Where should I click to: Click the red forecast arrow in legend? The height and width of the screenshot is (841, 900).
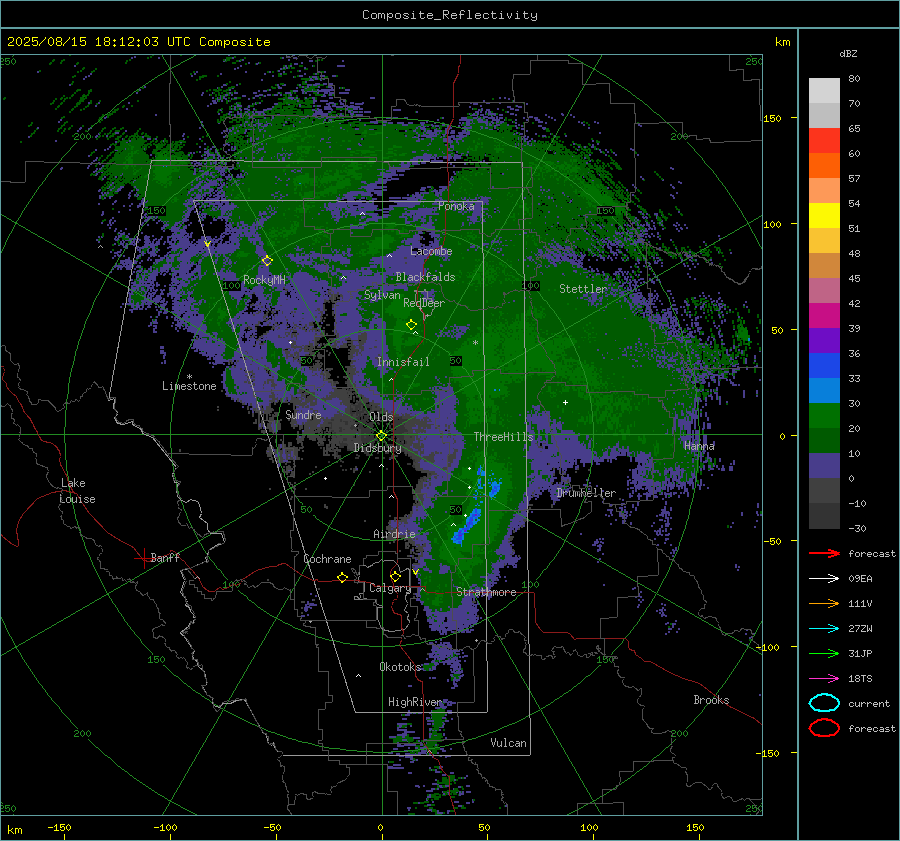(x=824, y=553)
